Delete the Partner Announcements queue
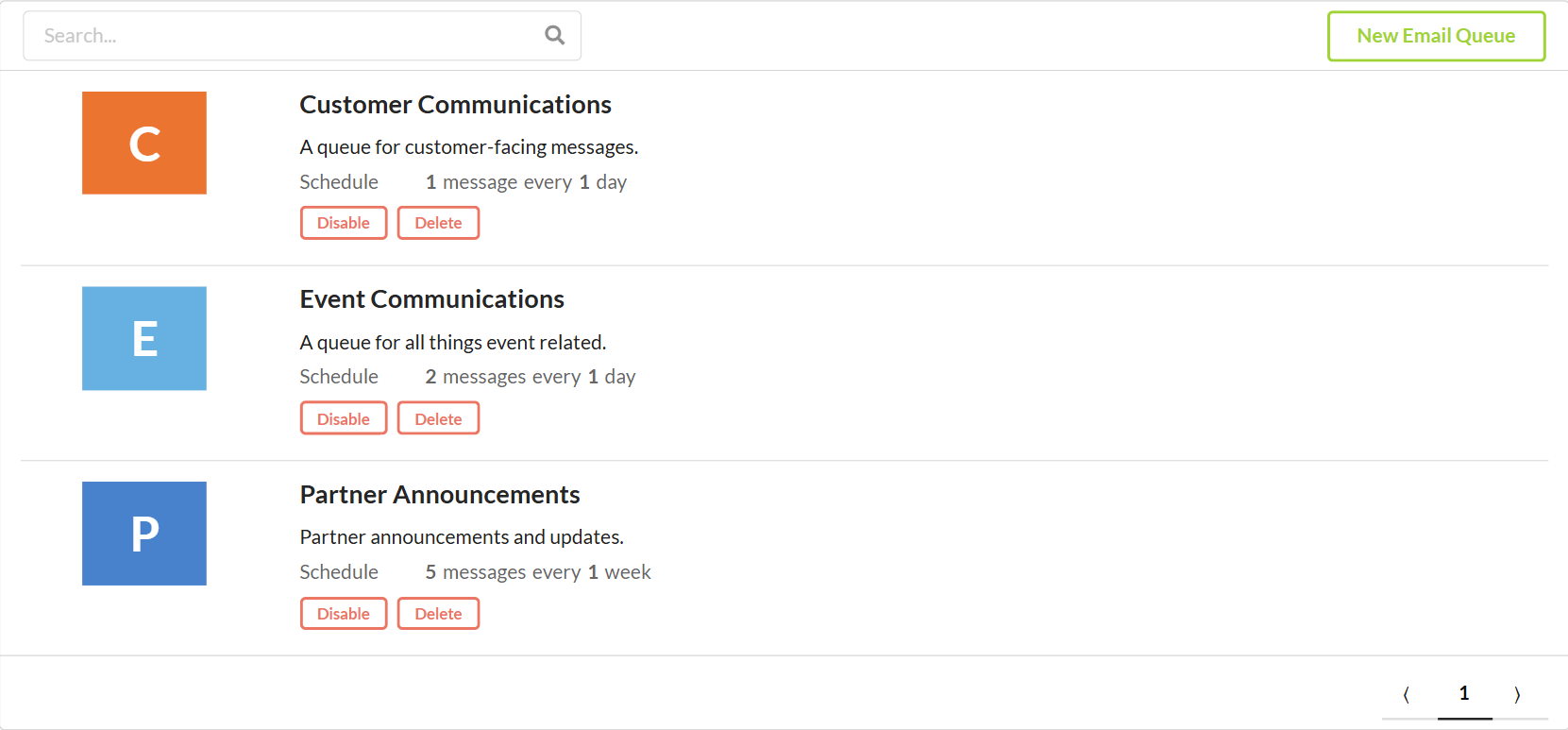Screen dimensions: 1568x730 pyautogui.click(x=438, y=614)
